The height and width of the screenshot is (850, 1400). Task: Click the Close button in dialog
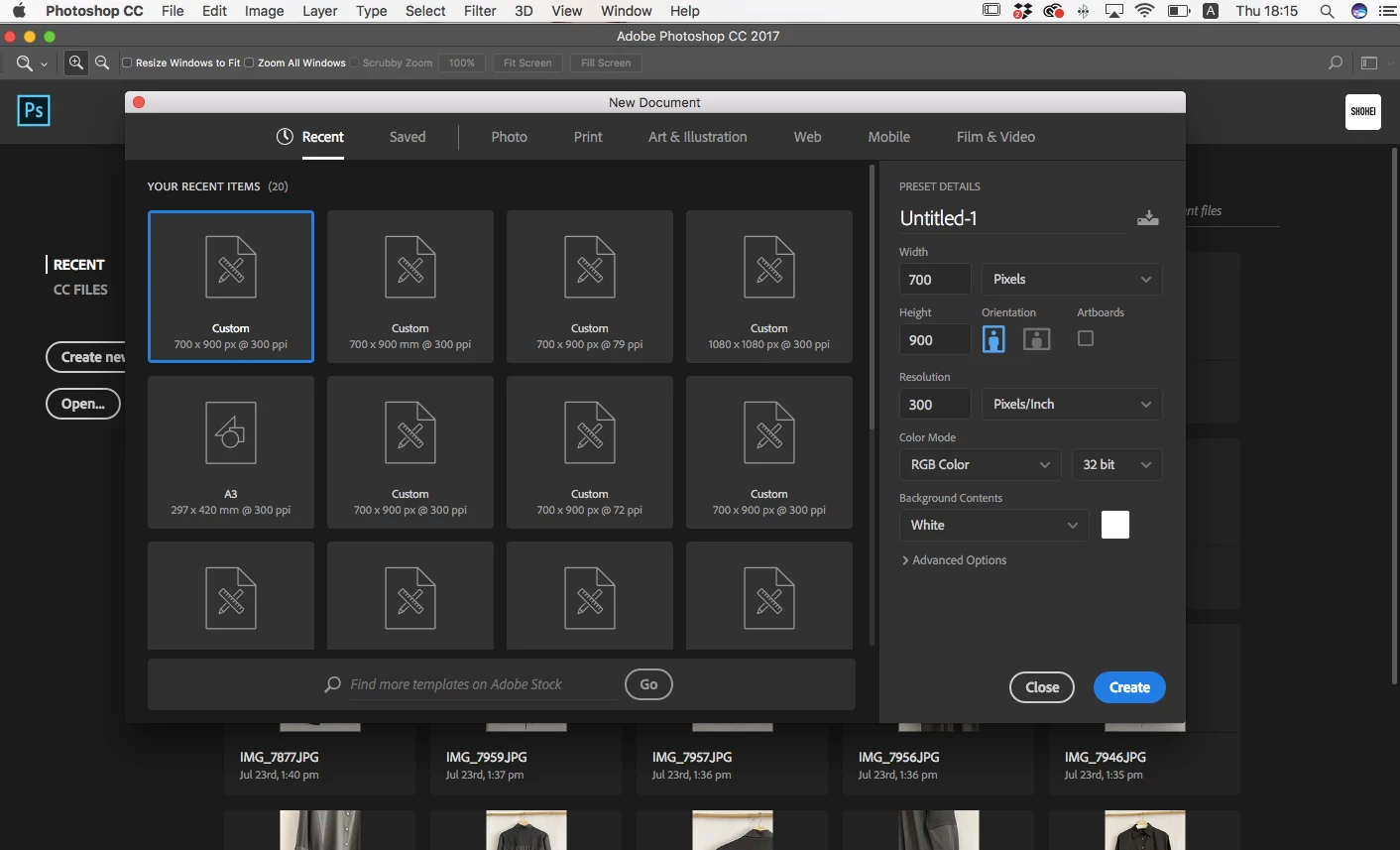[x=1042, y=687]
